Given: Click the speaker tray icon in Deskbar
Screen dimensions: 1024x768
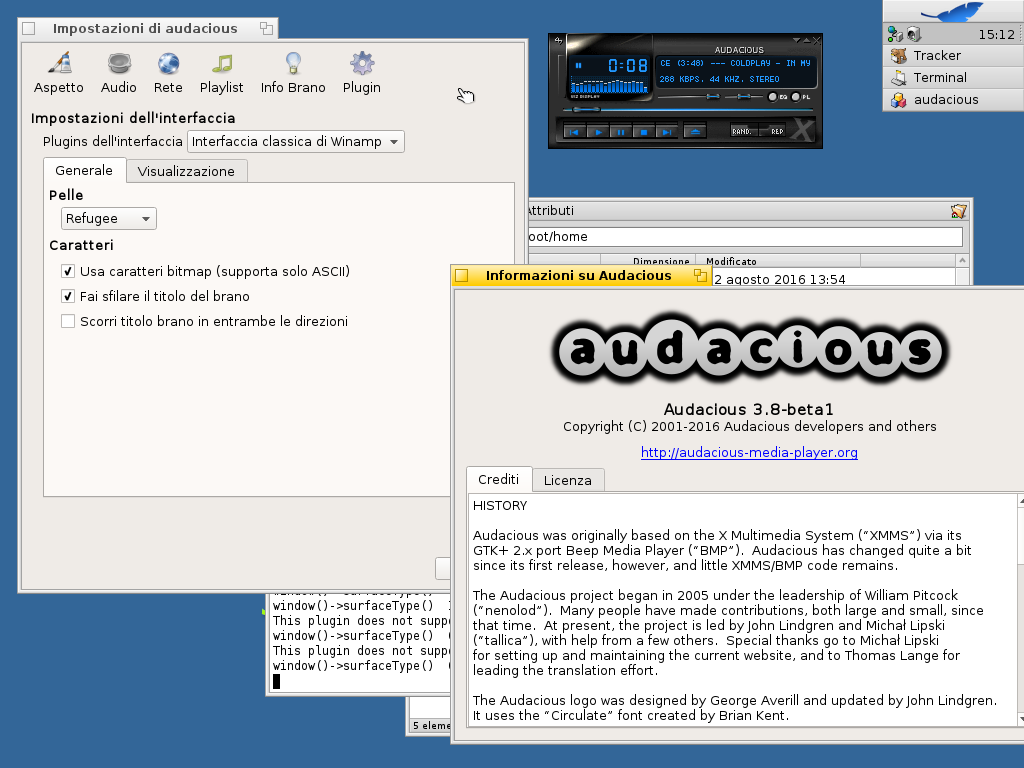Looking at the screenshot, I should (914, 34).
